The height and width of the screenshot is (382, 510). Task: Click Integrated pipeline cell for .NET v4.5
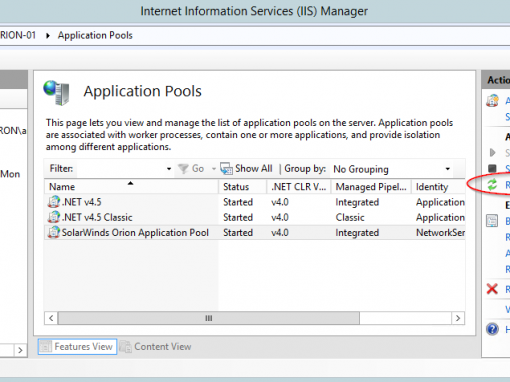click(357, 202)
